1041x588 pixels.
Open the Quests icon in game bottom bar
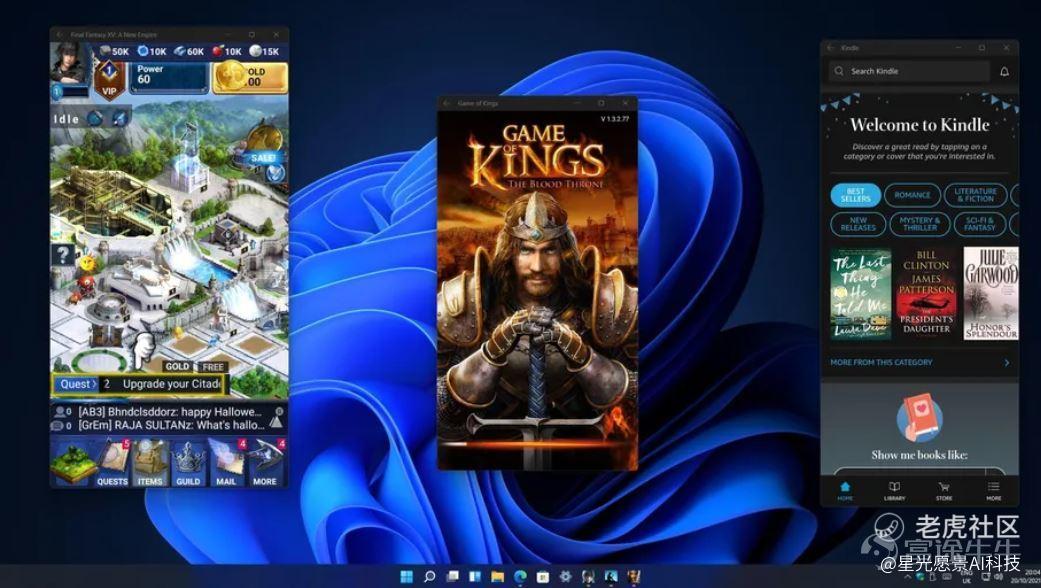pyautogui.click(x=112, y=463)
